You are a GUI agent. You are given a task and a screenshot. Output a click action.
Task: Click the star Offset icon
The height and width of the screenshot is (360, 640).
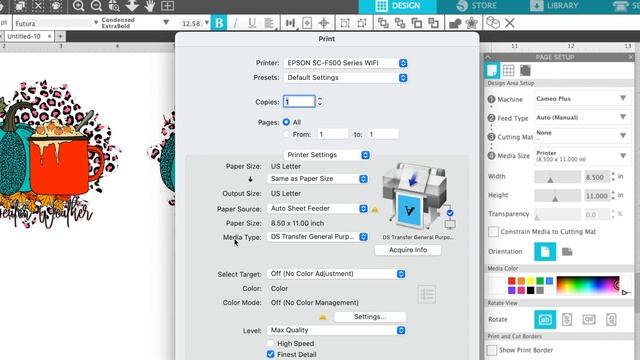[471, 23]
